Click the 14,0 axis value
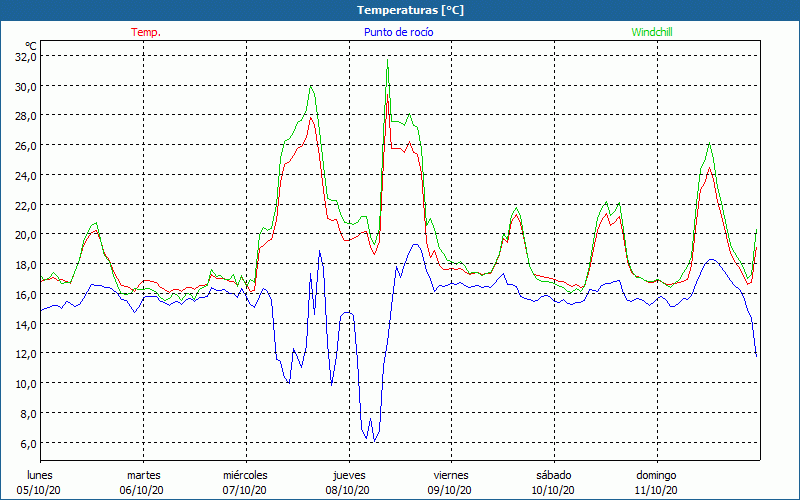The image size is (800, 500). click(x=26, y=324)
